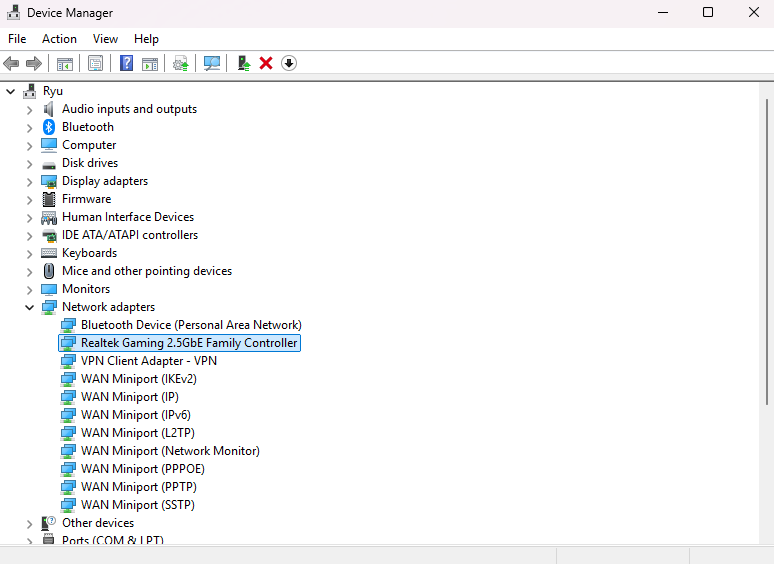Screen dimensions: 774x564
Task: Expand the Monitors category
Action: click(x=29, y=290)
